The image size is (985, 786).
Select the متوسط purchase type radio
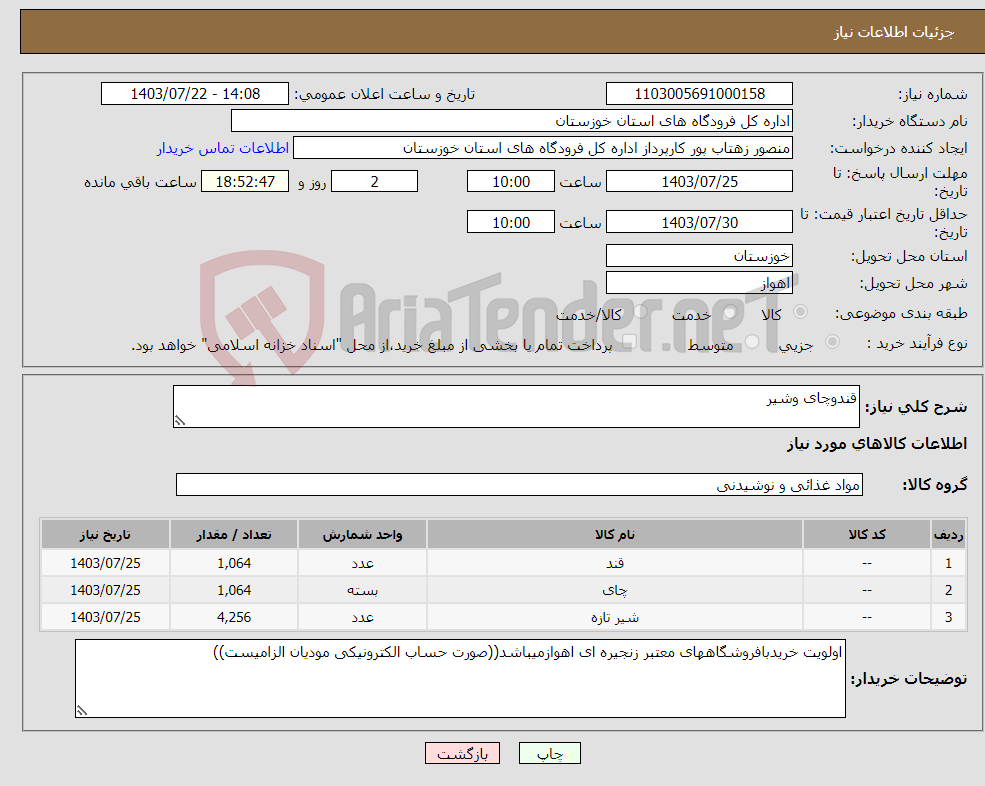pyautogui.click(x=751, y=342)
